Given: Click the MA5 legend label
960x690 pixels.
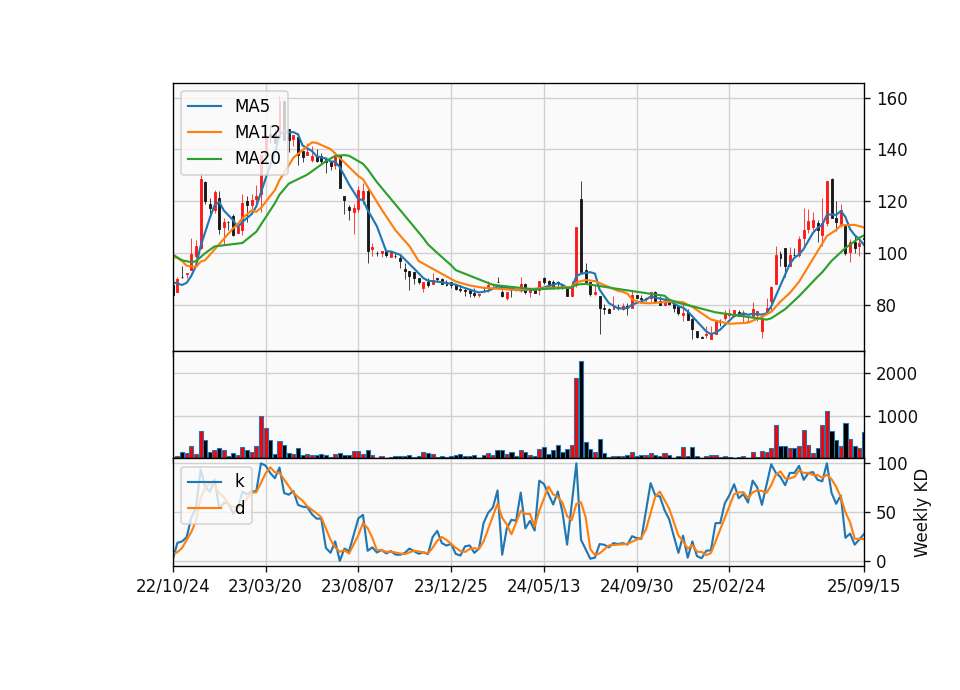Looking at the screenshot, I should [x=252, y=106].
